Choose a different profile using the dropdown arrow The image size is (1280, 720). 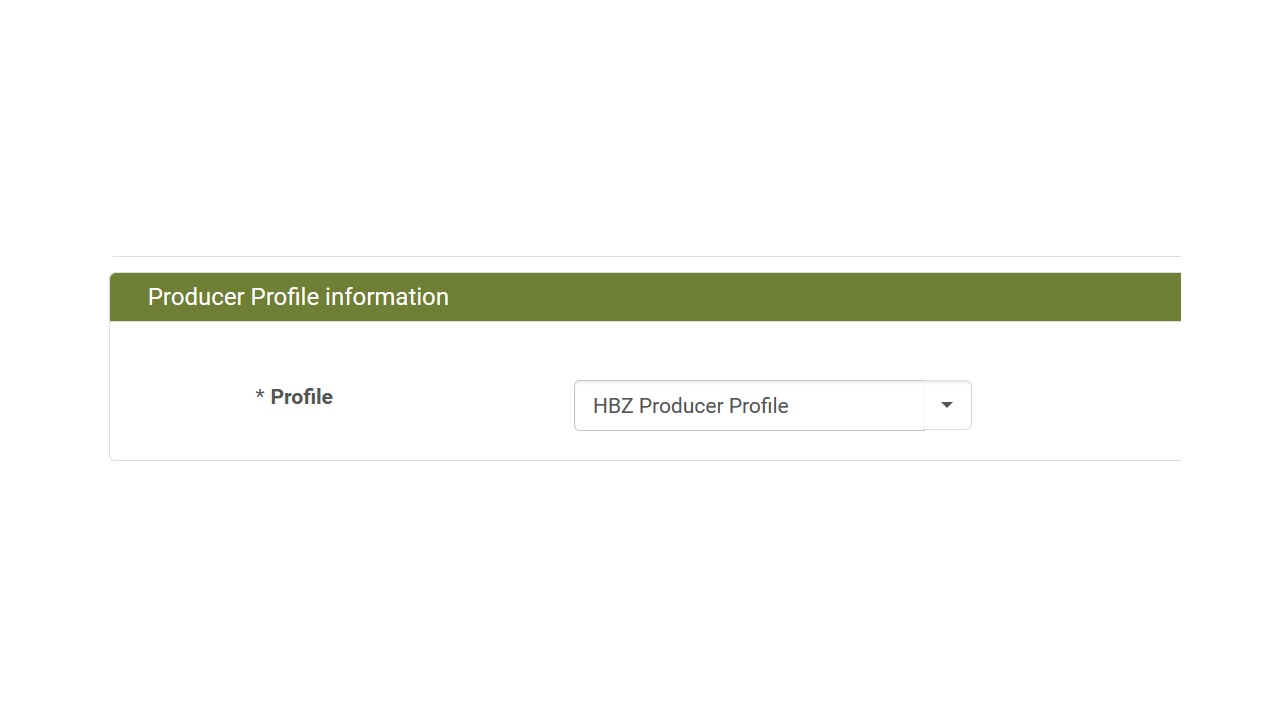947,405
